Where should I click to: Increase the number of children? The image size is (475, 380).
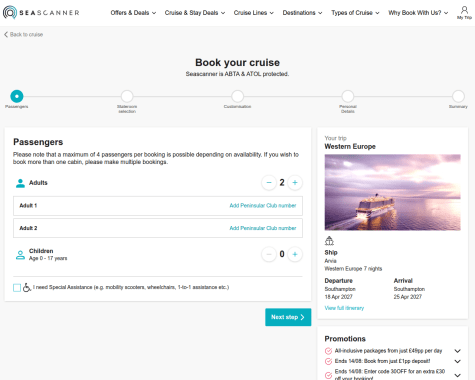pyautogui.click(x=295, y=254)
